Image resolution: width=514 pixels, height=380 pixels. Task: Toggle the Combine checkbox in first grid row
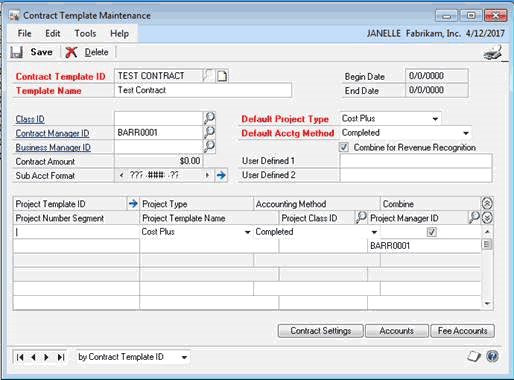tap(432, 232)
